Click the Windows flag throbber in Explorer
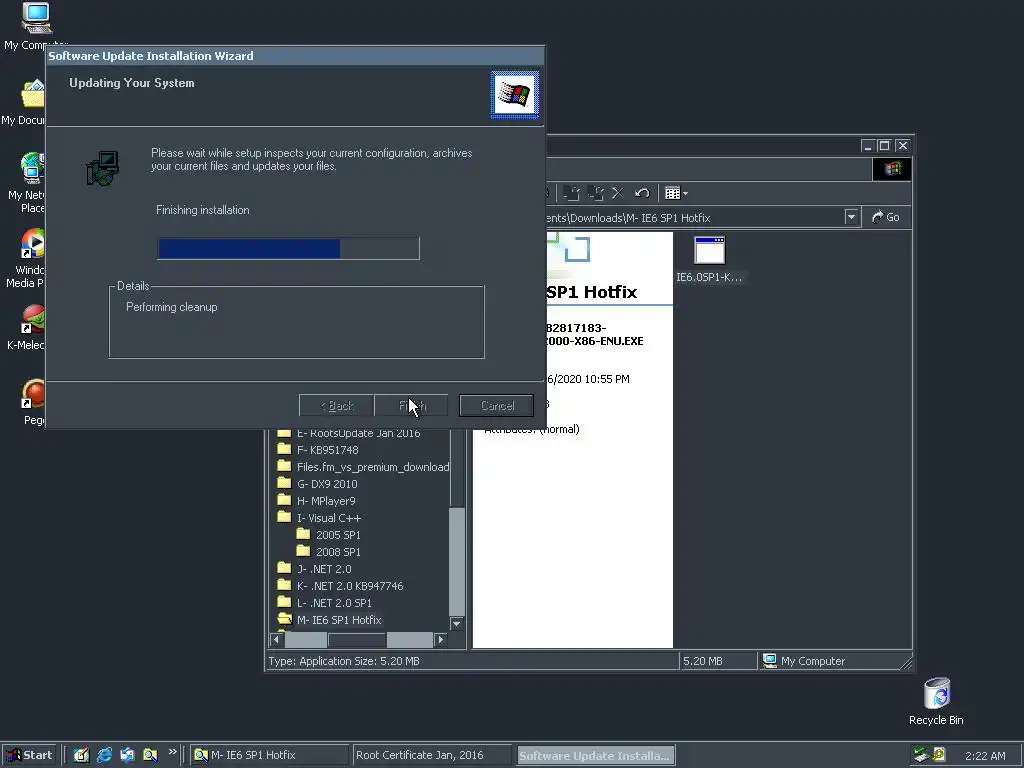This screenshot has width=1024, height=768. pyautogui.click(x=892, y=169)
